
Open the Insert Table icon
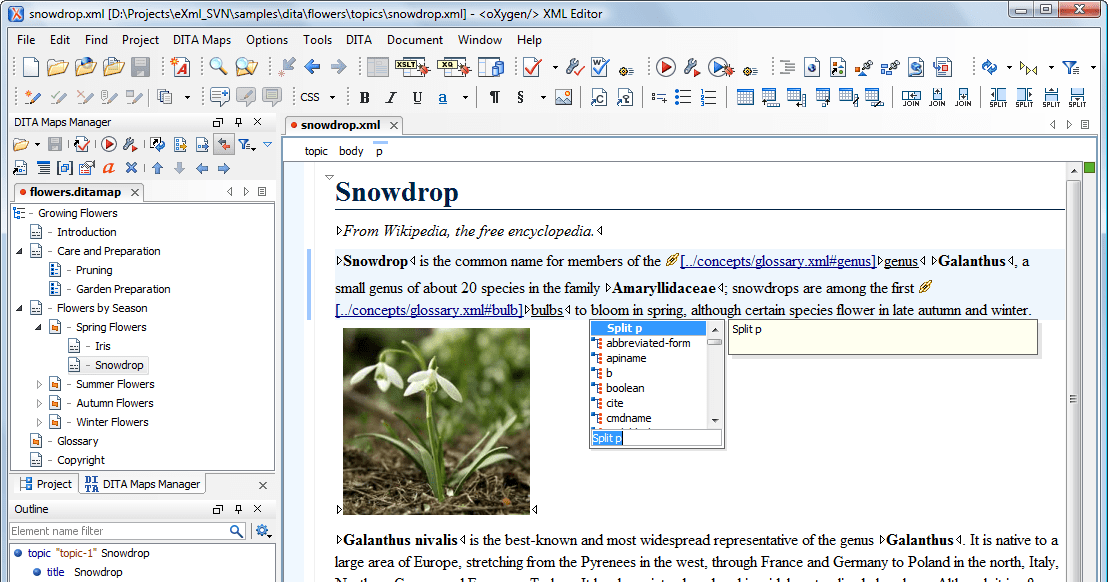tap(744, 97)
